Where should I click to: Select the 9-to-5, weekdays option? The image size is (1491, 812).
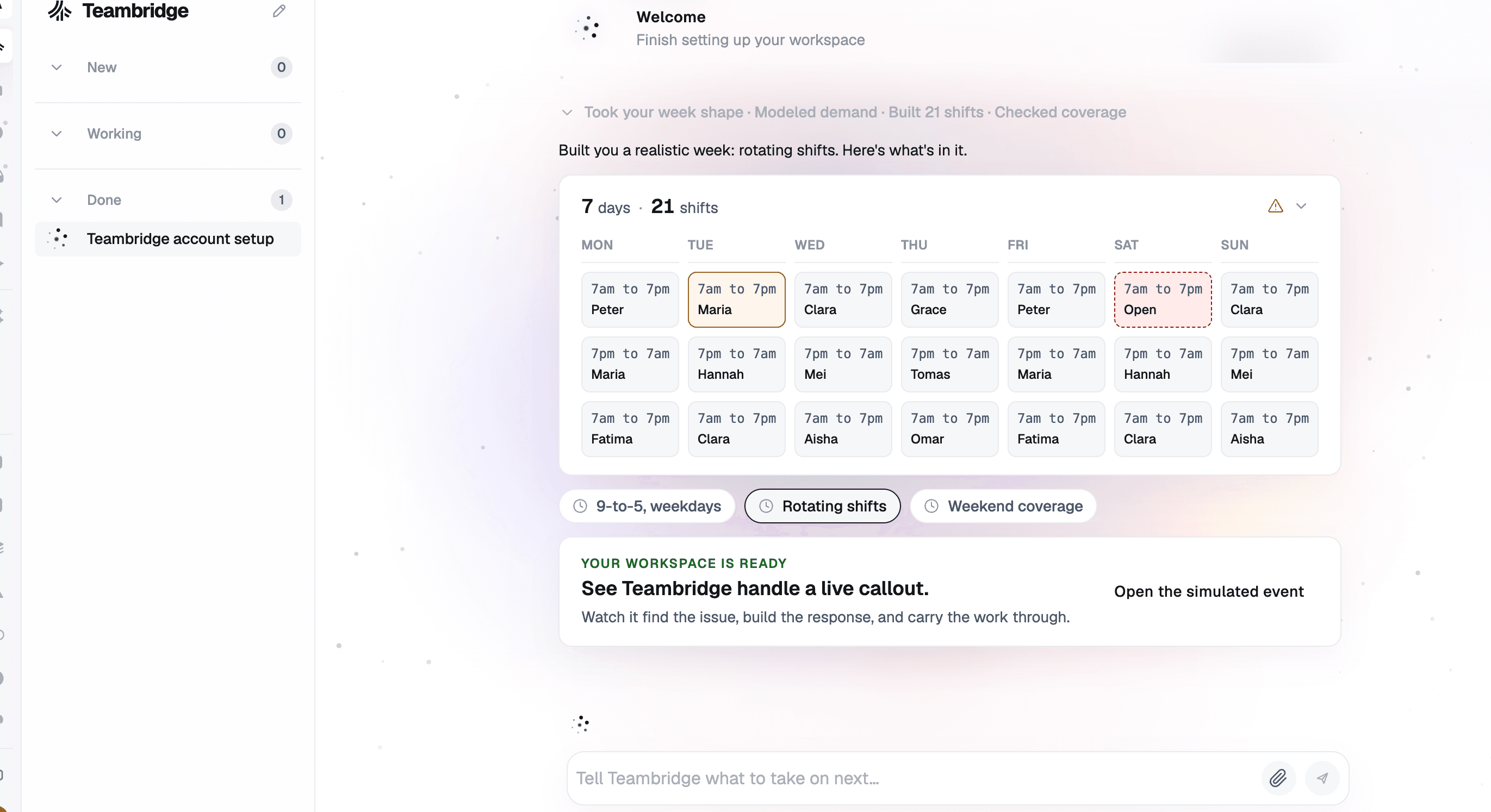[647, 507]
